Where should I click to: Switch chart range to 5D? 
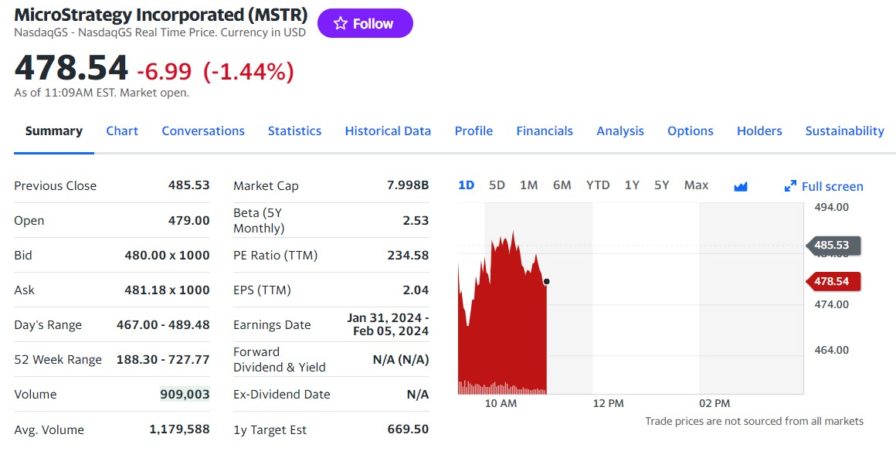[497, 185]
